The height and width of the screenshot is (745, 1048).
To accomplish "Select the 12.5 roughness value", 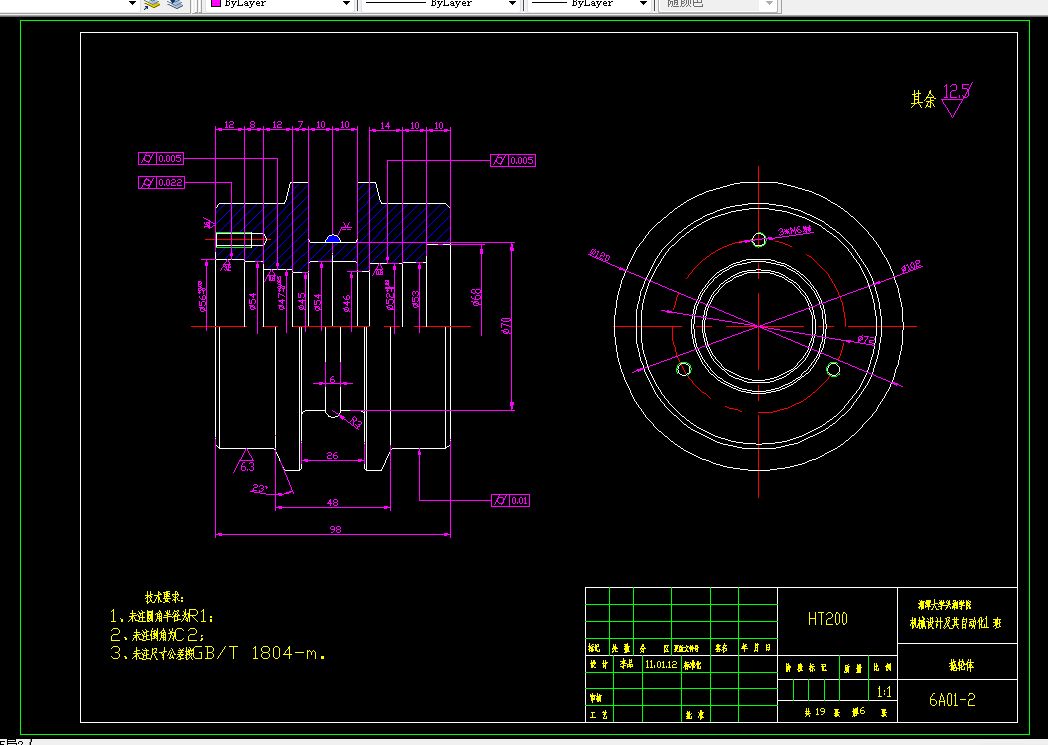I will click(956, 91).
